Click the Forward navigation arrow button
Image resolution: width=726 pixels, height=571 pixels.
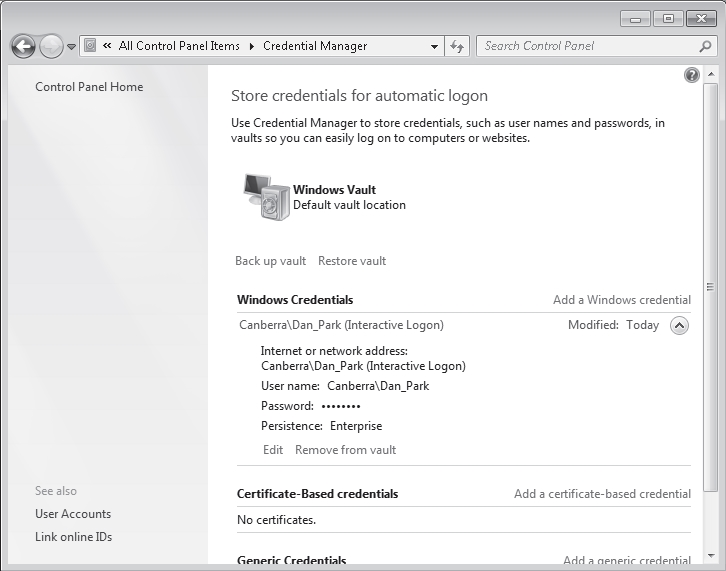51,46
